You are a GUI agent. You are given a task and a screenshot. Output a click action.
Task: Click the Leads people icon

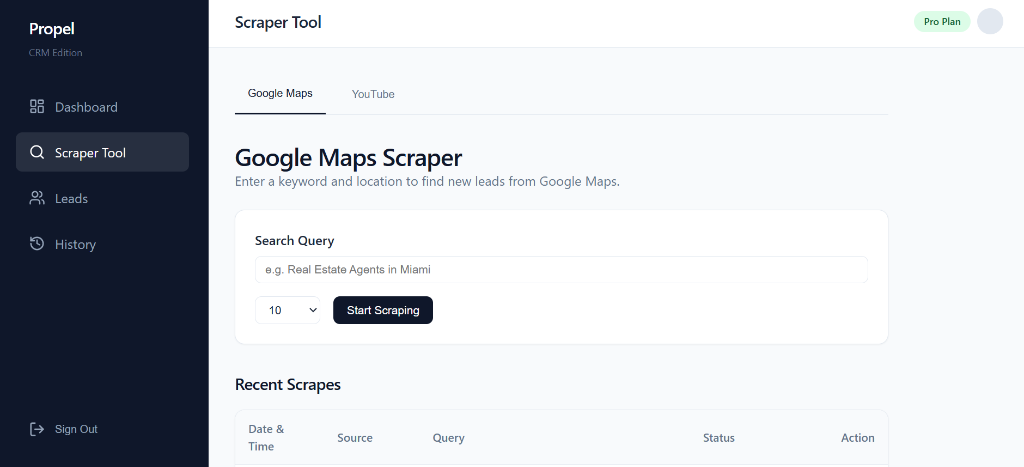pyautogui.click(x=37, y=198)
